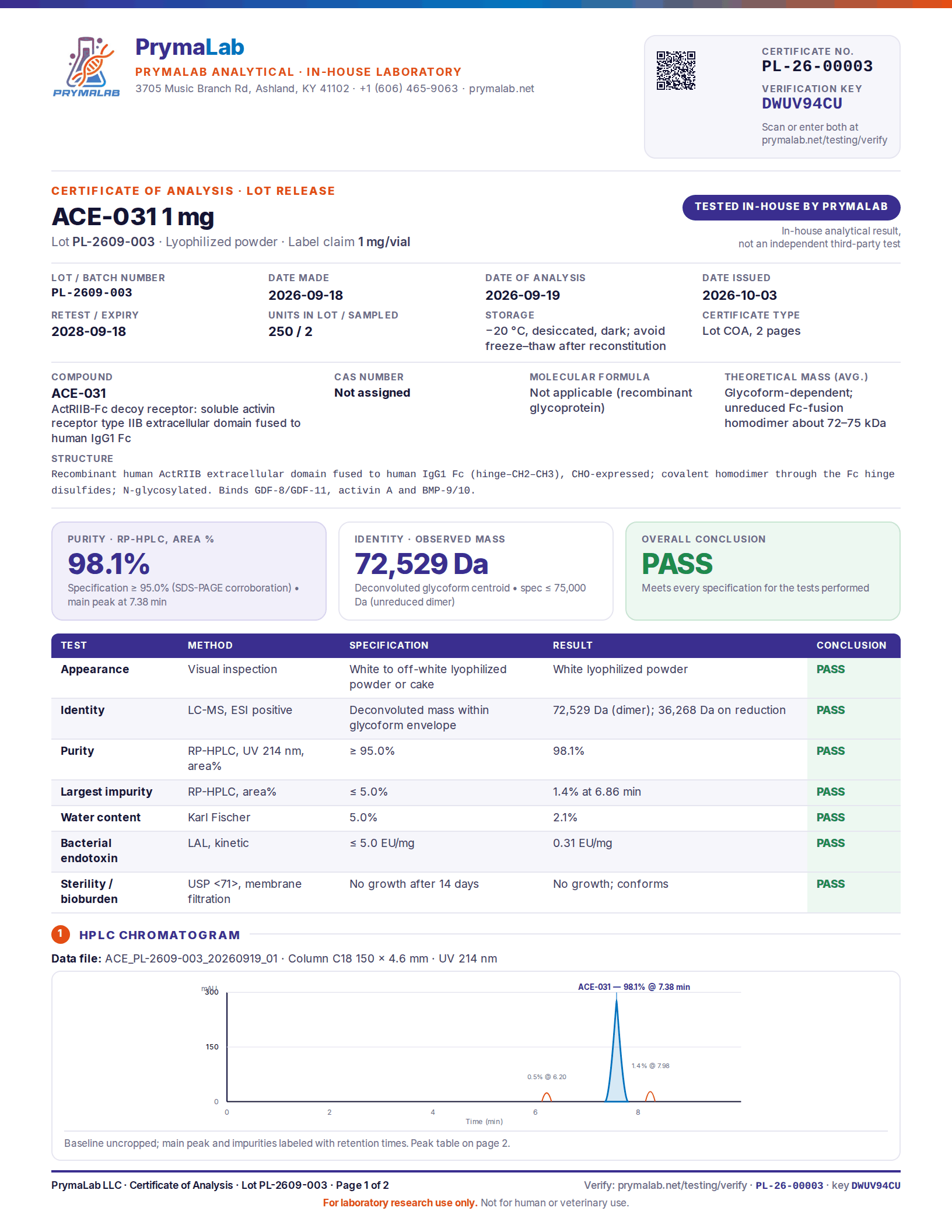Click the RESULT column header
This screenshot has height=1232, width=952.
pyautogui.click(x=573, y=645)
